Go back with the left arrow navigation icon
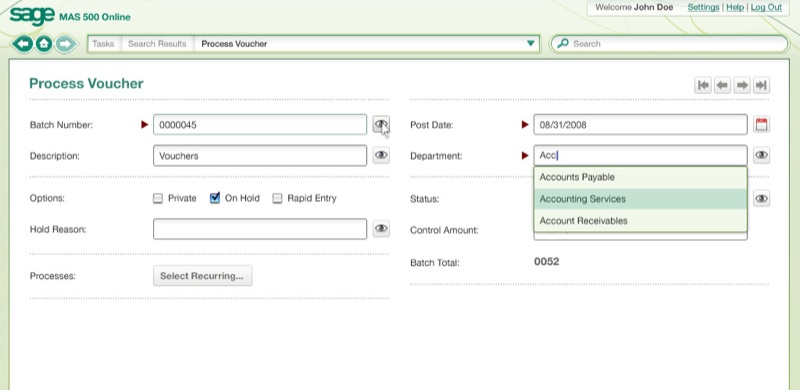The width and height of the screenshot is (800, 390). pyautogui.click(x=22, y=44)
